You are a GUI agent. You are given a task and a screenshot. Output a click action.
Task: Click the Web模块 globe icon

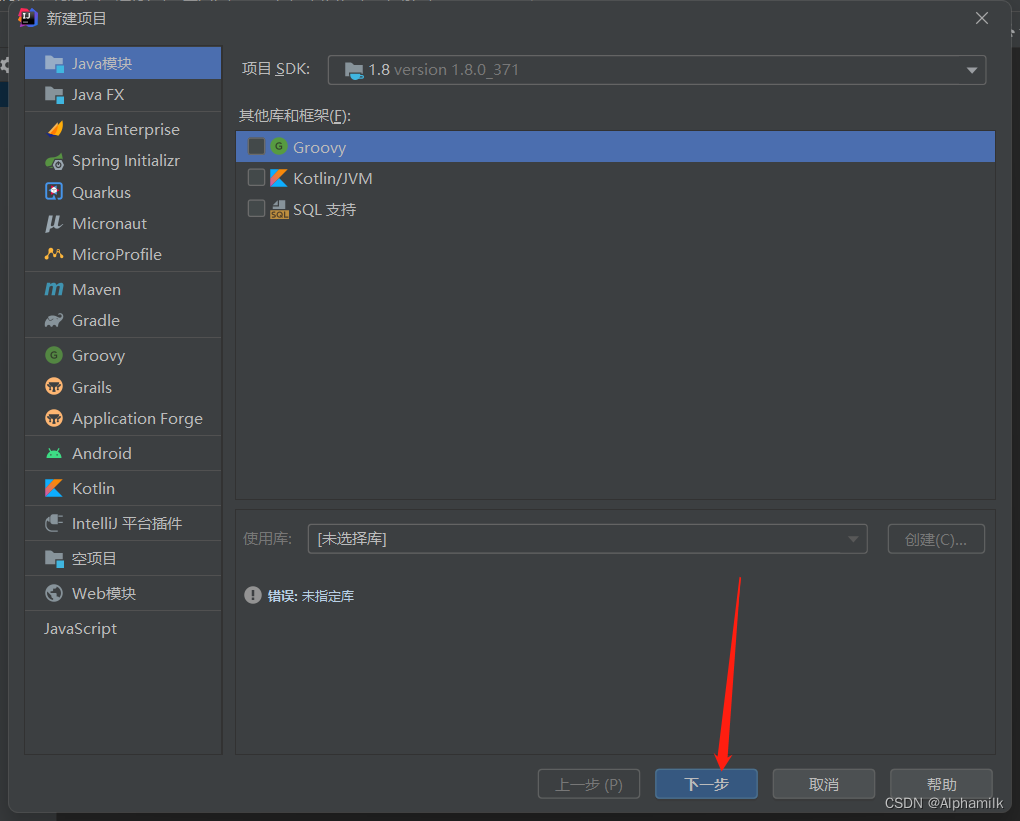(54, 593)
